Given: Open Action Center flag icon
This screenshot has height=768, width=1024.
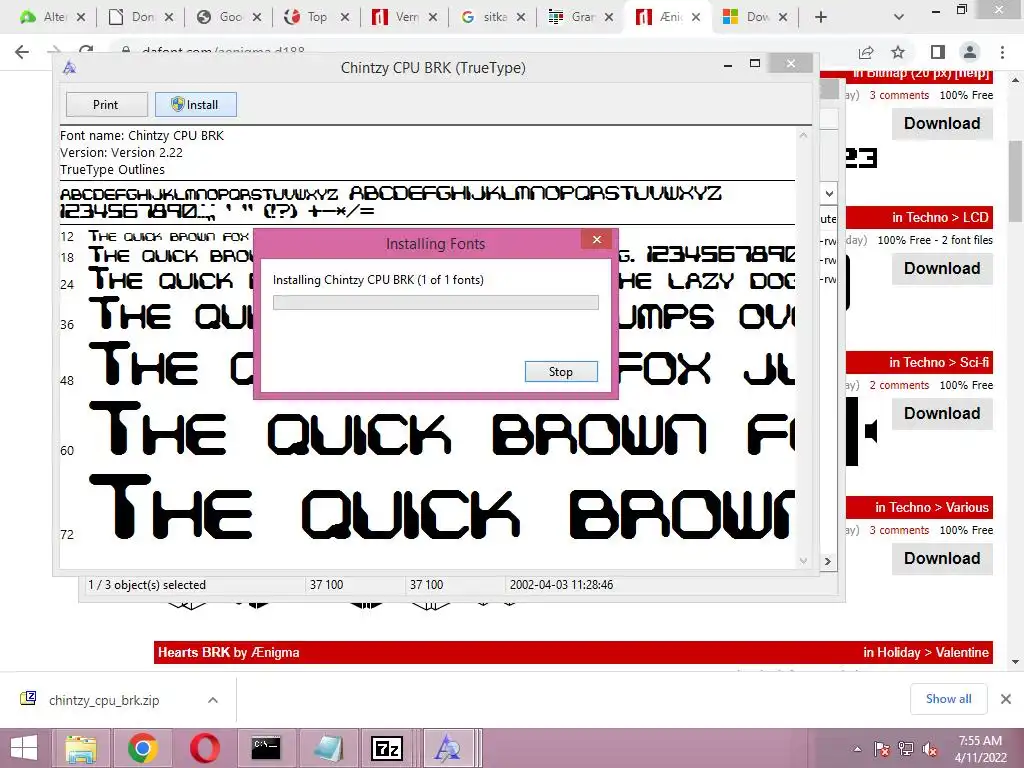Looking at the screenshot, I should [x=882, y=749].
